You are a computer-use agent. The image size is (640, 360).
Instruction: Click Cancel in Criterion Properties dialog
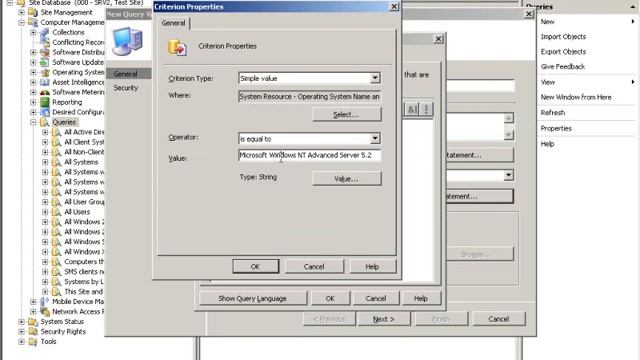(314, 267)
